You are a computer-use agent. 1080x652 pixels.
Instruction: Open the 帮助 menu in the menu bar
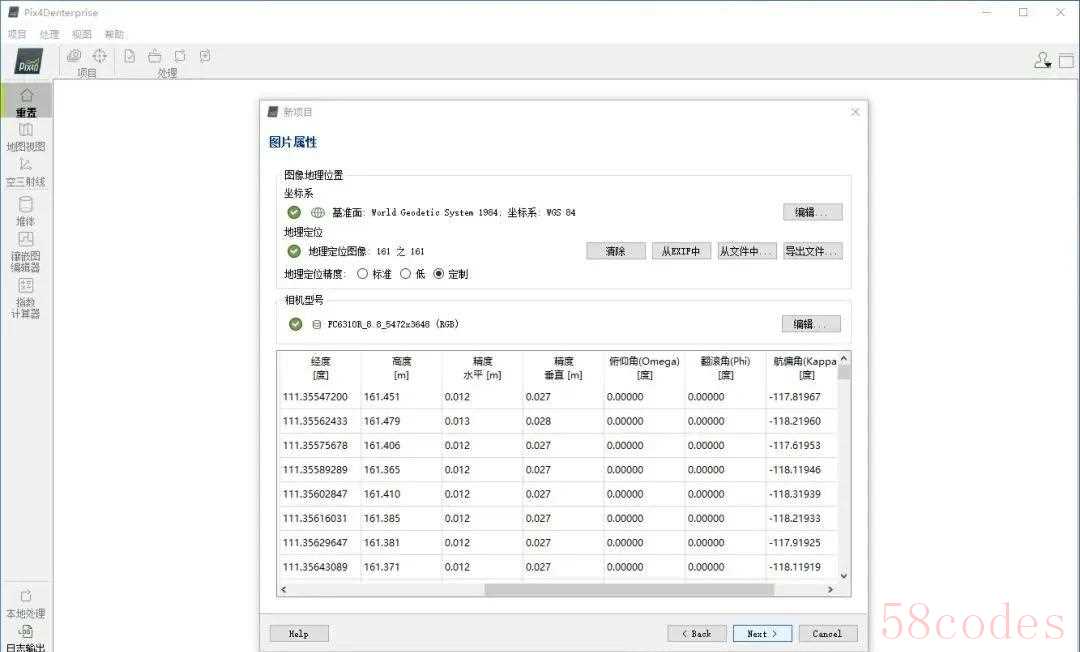(114, 34)
